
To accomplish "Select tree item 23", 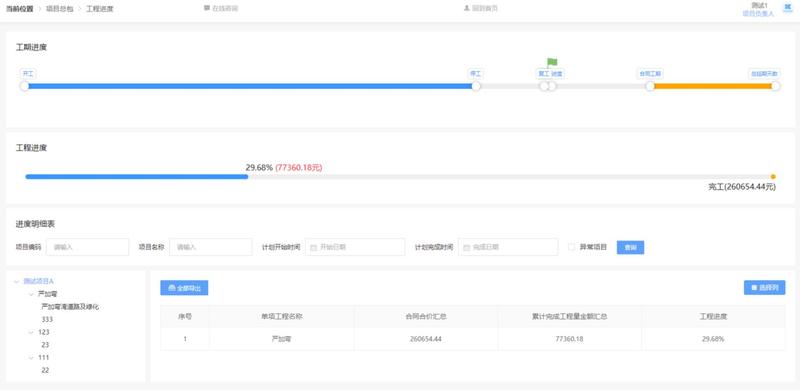I will click(x=45, y=345).
